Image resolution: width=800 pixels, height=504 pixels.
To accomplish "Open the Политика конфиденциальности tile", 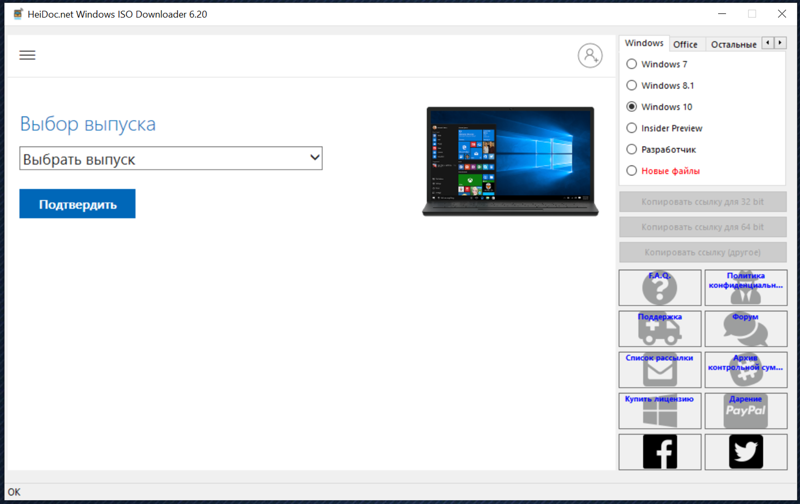I will pos(745,288).
